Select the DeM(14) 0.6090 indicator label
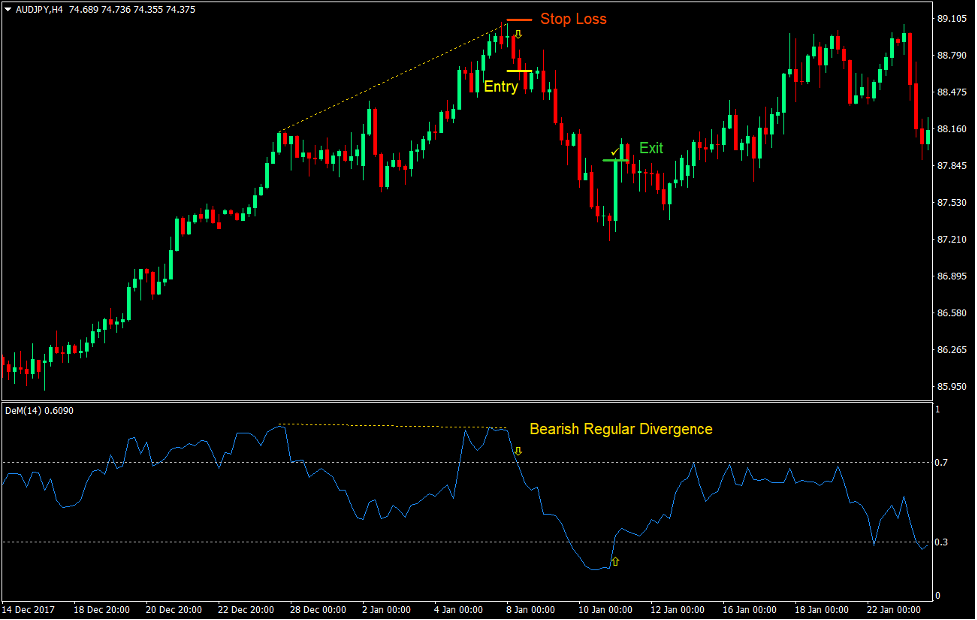The width and height of the screenshot is (977, 620). coord(39,411)
